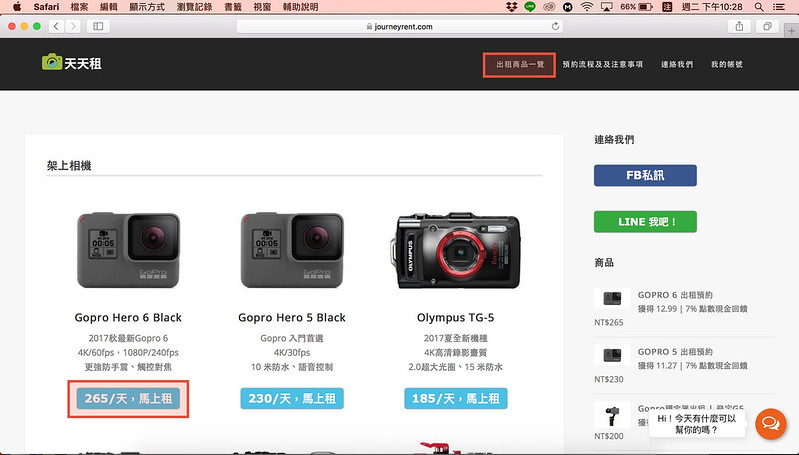Click the Olympus TG-5 camera image
Image resolution: width=799 pixels, height=455 pixels.
(x=456, y=251)
